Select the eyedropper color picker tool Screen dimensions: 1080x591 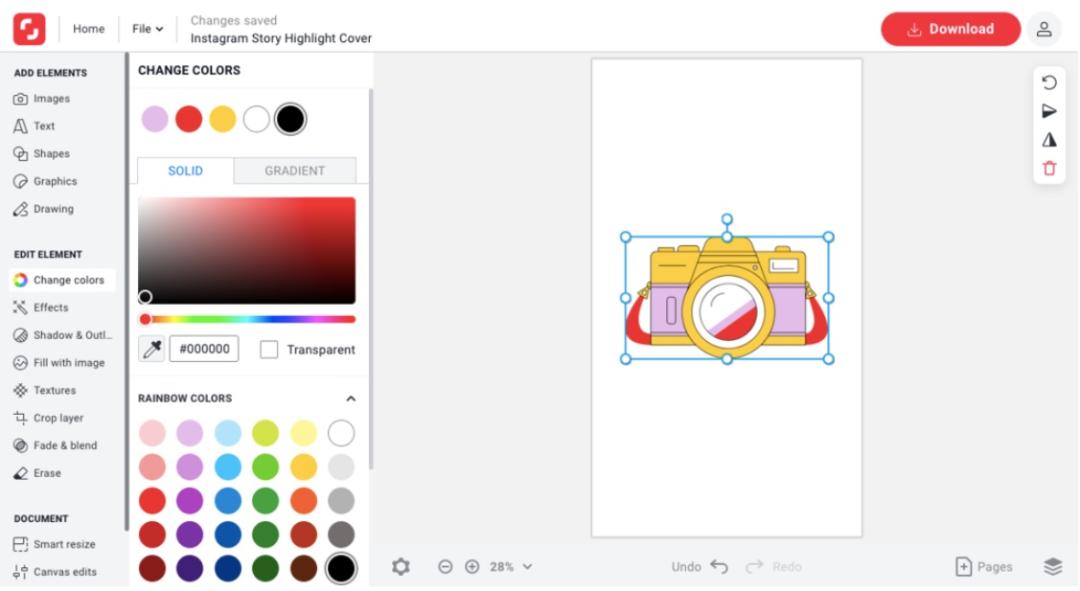click(x=152, y=349)
